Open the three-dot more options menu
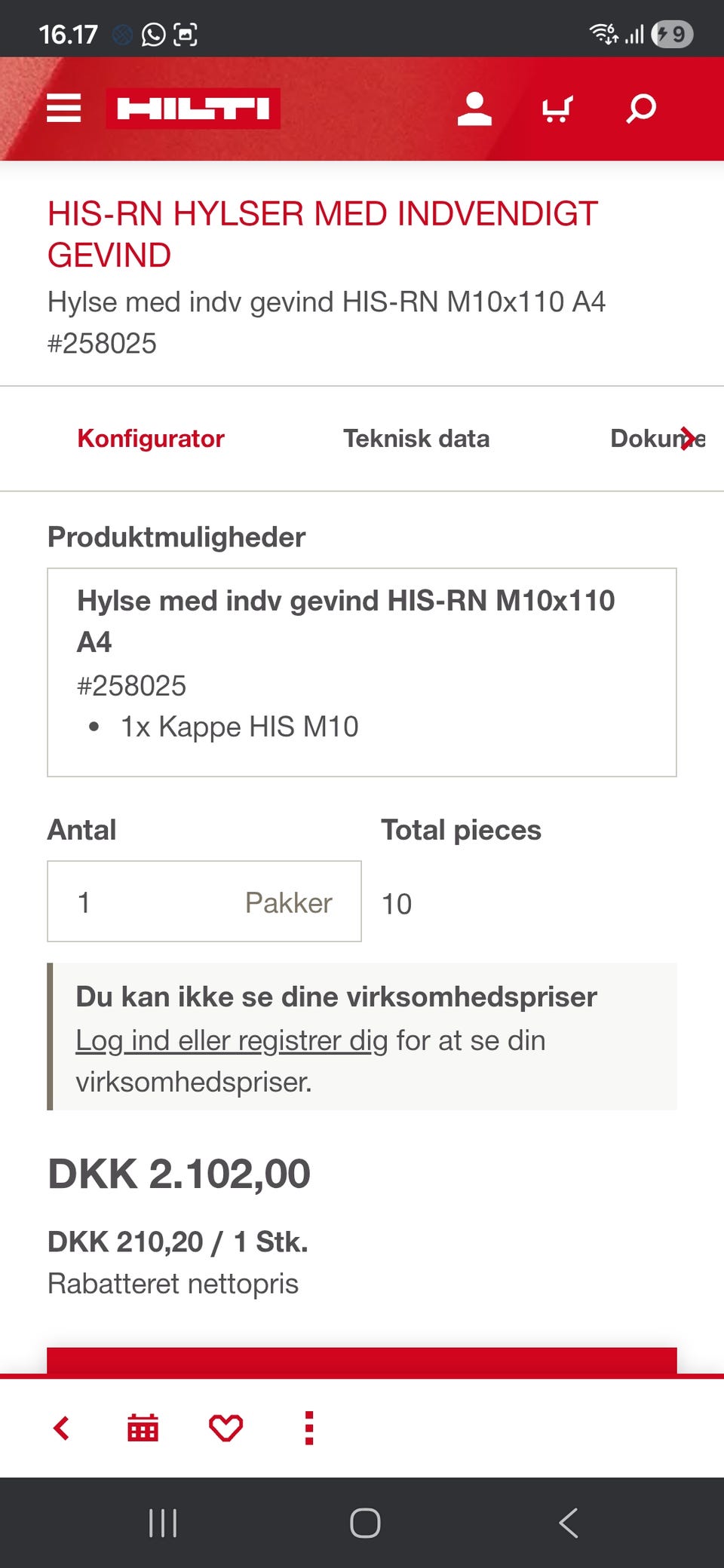 click(x=308, y=1428)
